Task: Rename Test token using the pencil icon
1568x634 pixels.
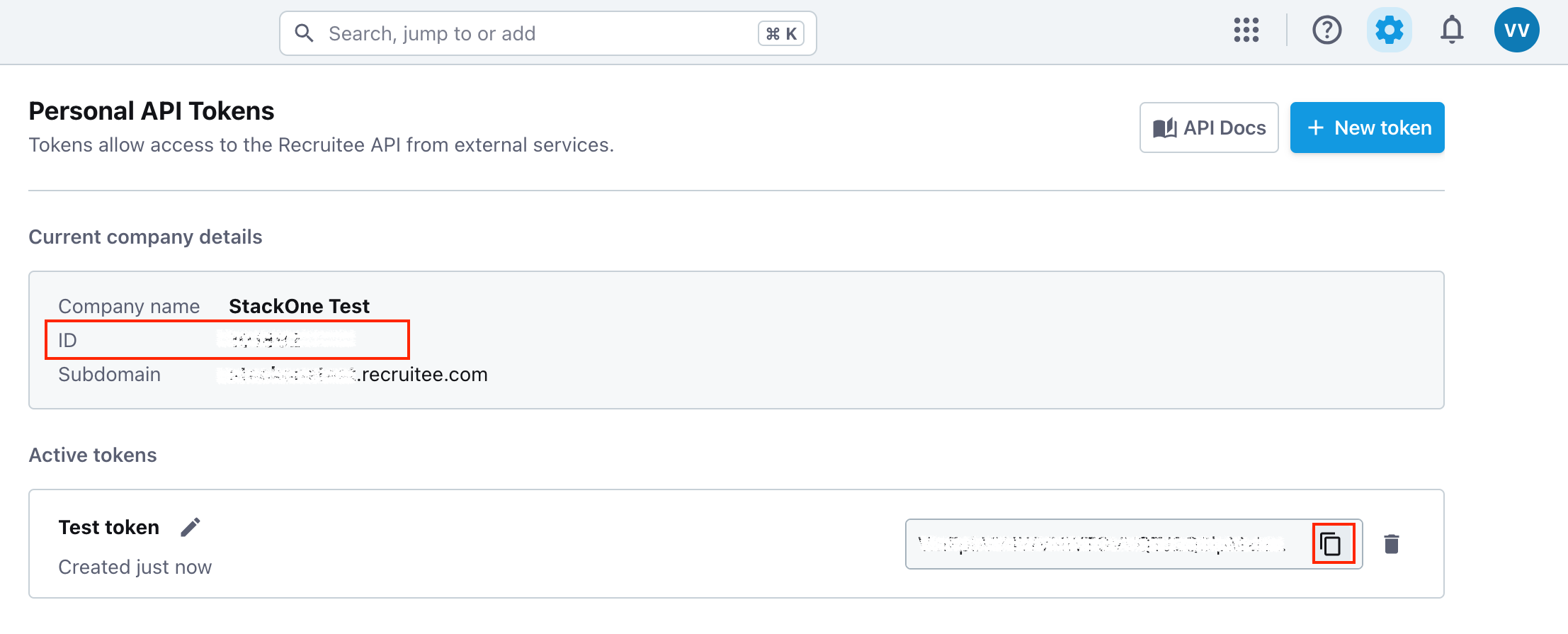Action: pyautogui.click(x=190, y=527)
